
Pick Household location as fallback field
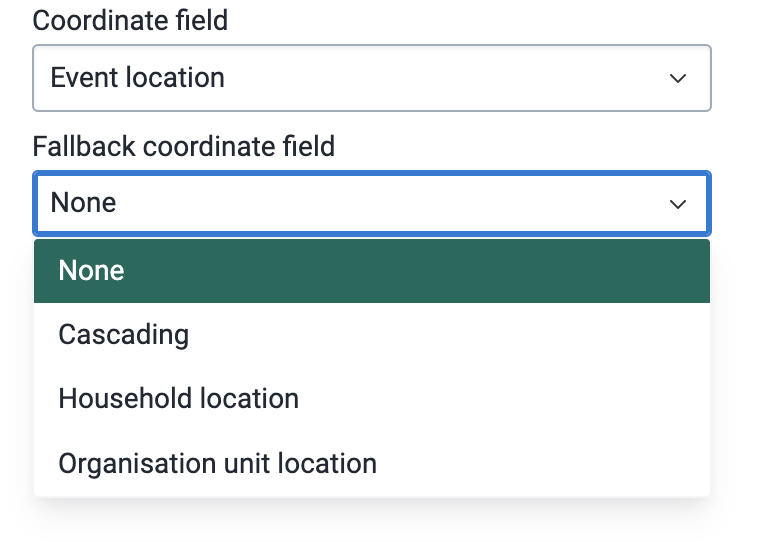pyautogui.click(x=372, y=399)
